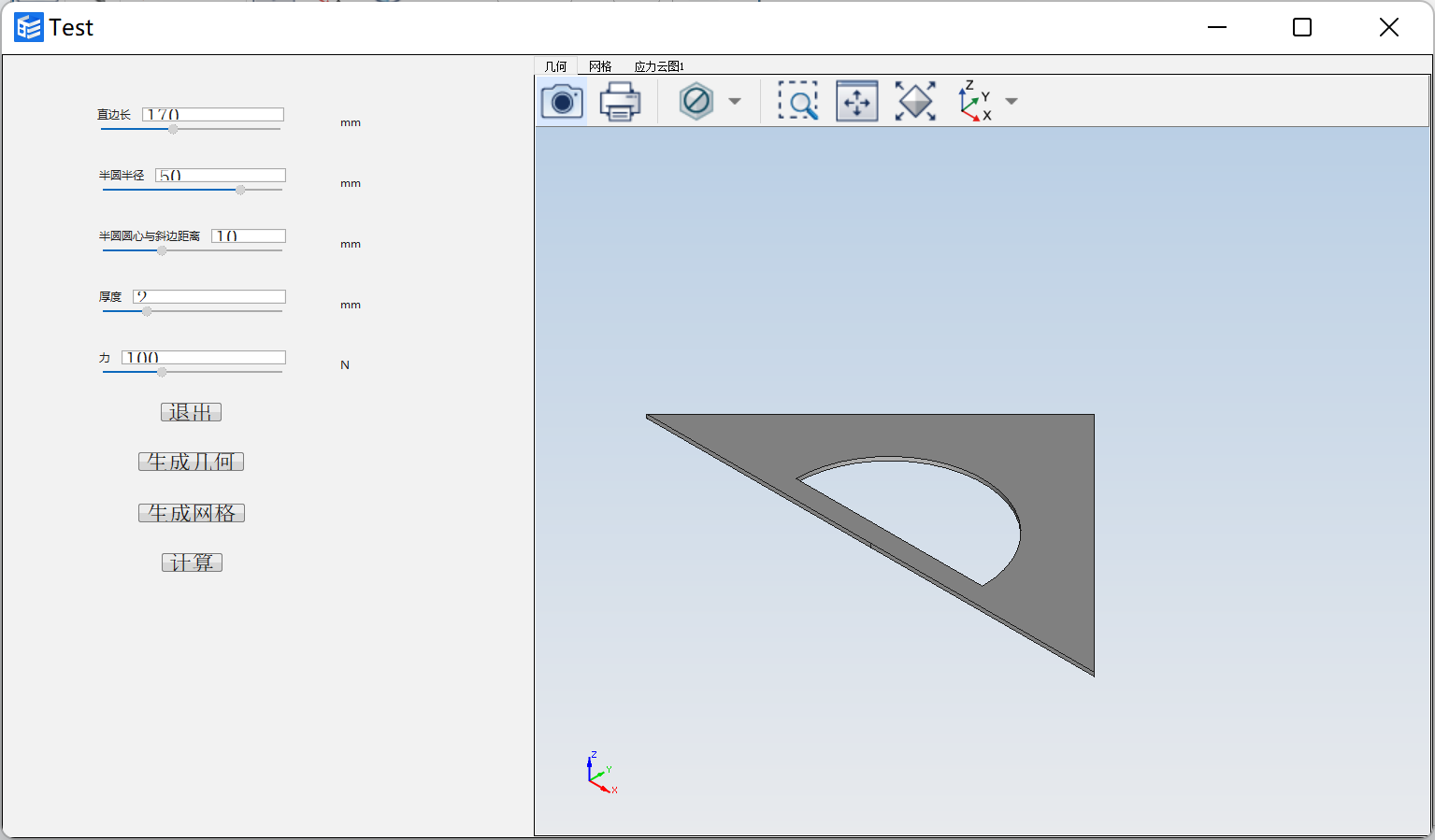1435x840 pixels.
Task: Open the dropdown arrow beside the hexagon icon
Action: pyautogui.click(x=735, y=102)
